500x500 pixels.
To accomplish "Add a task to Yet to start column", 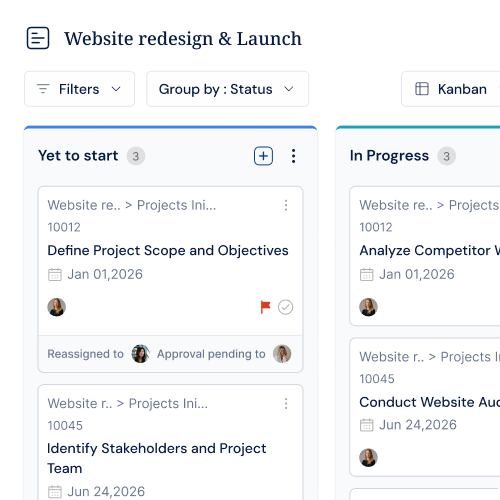I will [x=263, y=156].
